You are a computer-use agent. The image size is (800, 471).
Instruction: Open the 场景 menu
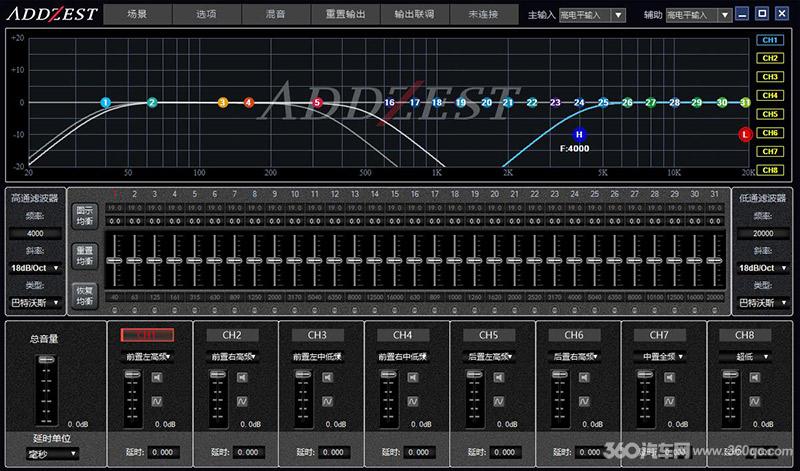point(138,14)
